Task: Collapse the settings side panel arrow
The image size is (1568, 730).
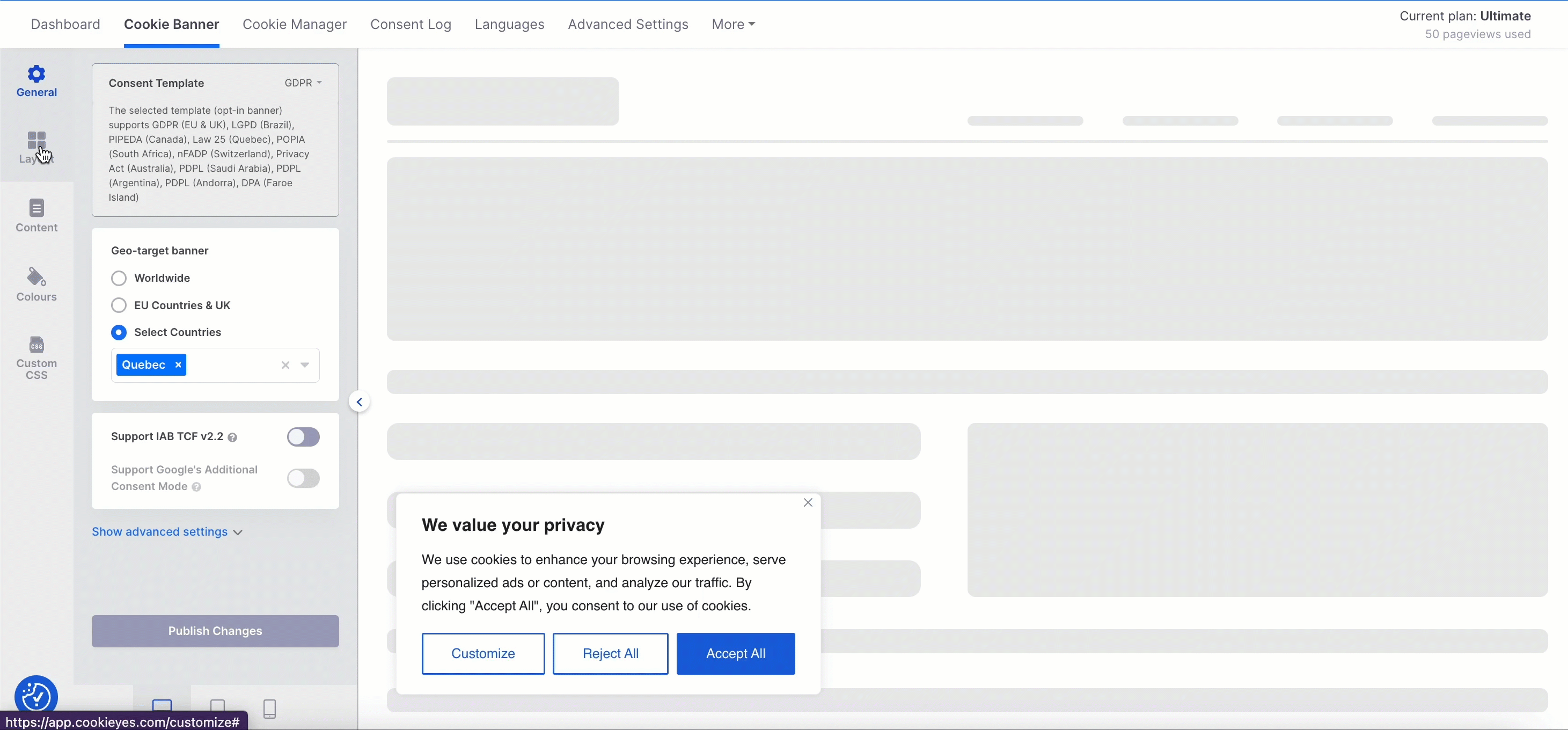Action: pos(359,402)
